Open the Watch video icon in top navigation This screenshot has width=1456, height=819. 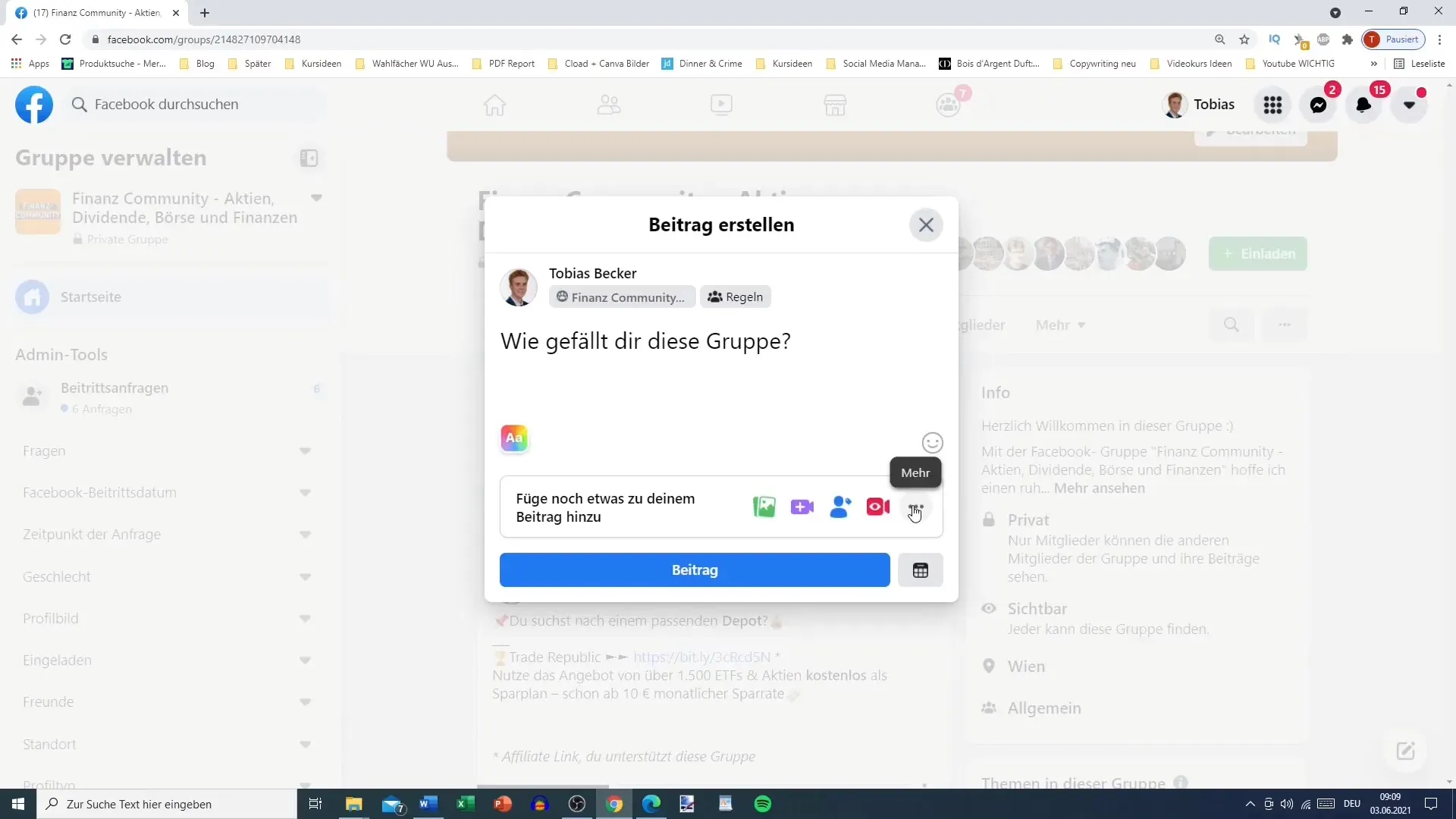click(721, 105)
